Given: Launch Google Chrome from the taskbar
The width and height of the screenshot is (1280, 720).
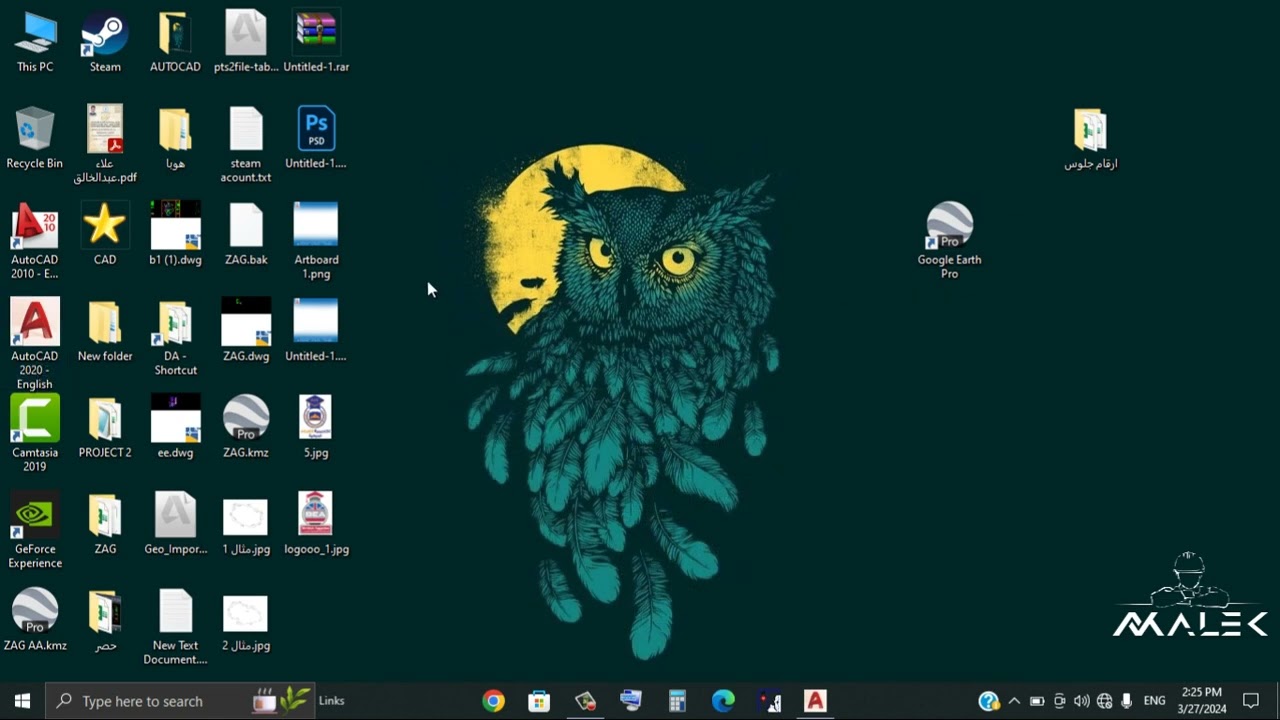Looking at the screenshot, I should [493, 701].
